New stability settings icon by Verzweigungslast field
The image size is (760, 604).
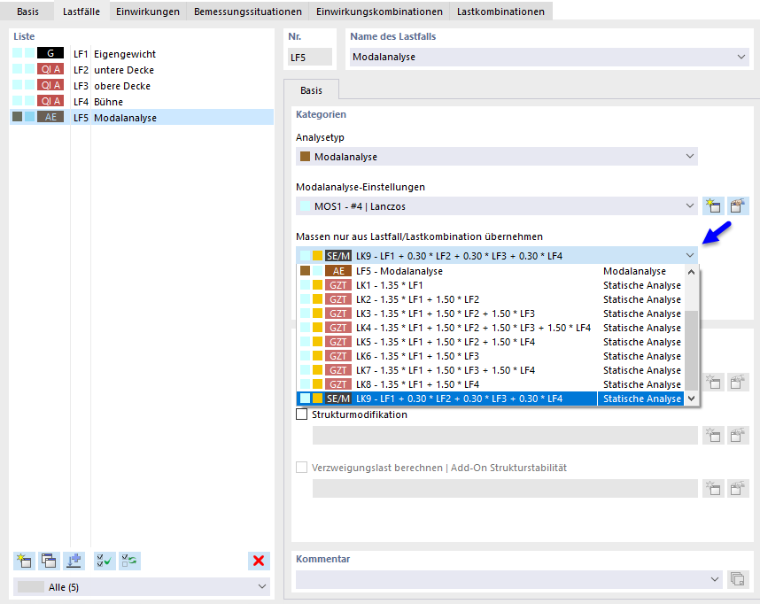pyautogui.click(x=713, y=488)
